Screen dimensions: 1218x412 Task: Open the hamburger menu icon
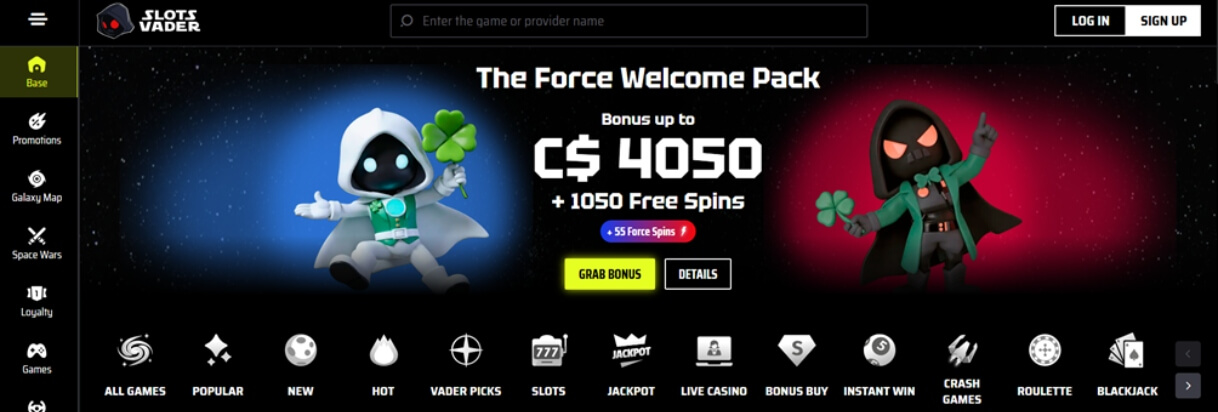pos(38,19)
